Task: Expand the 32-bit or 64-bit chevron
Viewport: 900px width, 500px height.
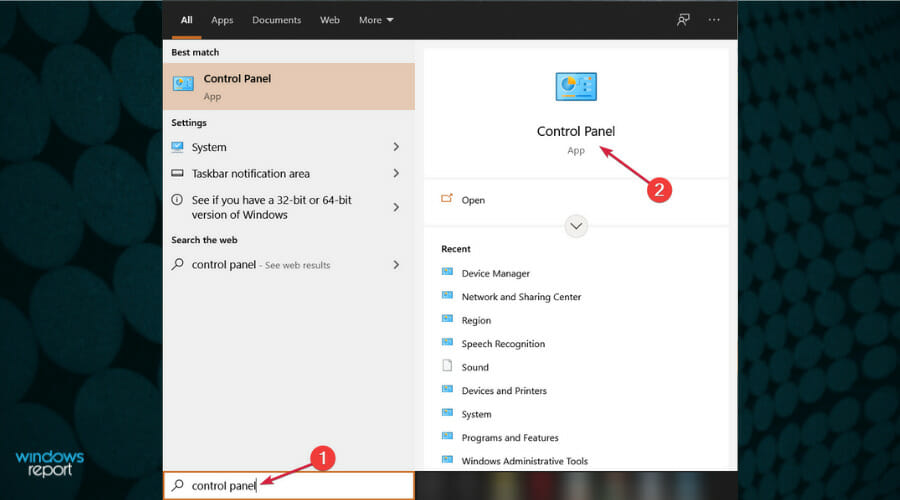Action: point(396,207)
